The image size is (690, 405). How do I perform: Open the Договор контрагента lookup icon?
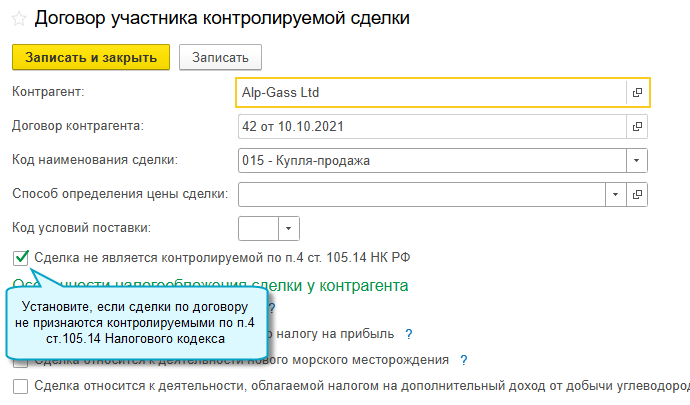pyautogui.click(x=636, y=127)
